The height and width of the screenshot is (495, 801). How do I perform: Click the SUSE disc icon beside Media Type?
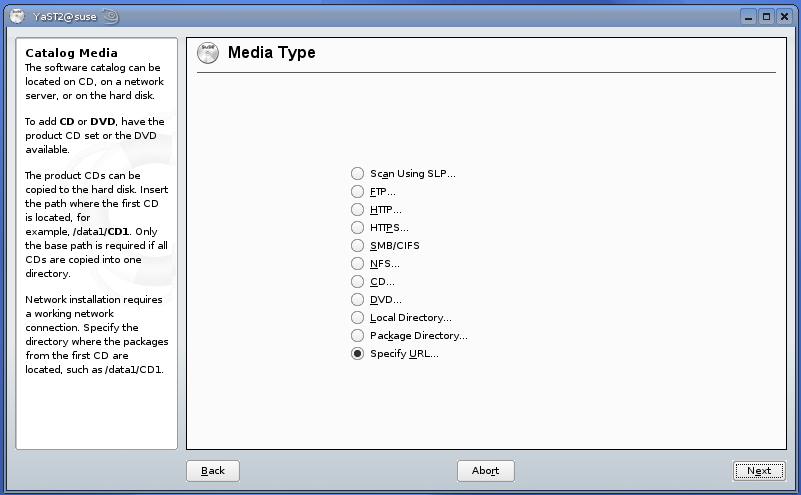coord(208,53)
